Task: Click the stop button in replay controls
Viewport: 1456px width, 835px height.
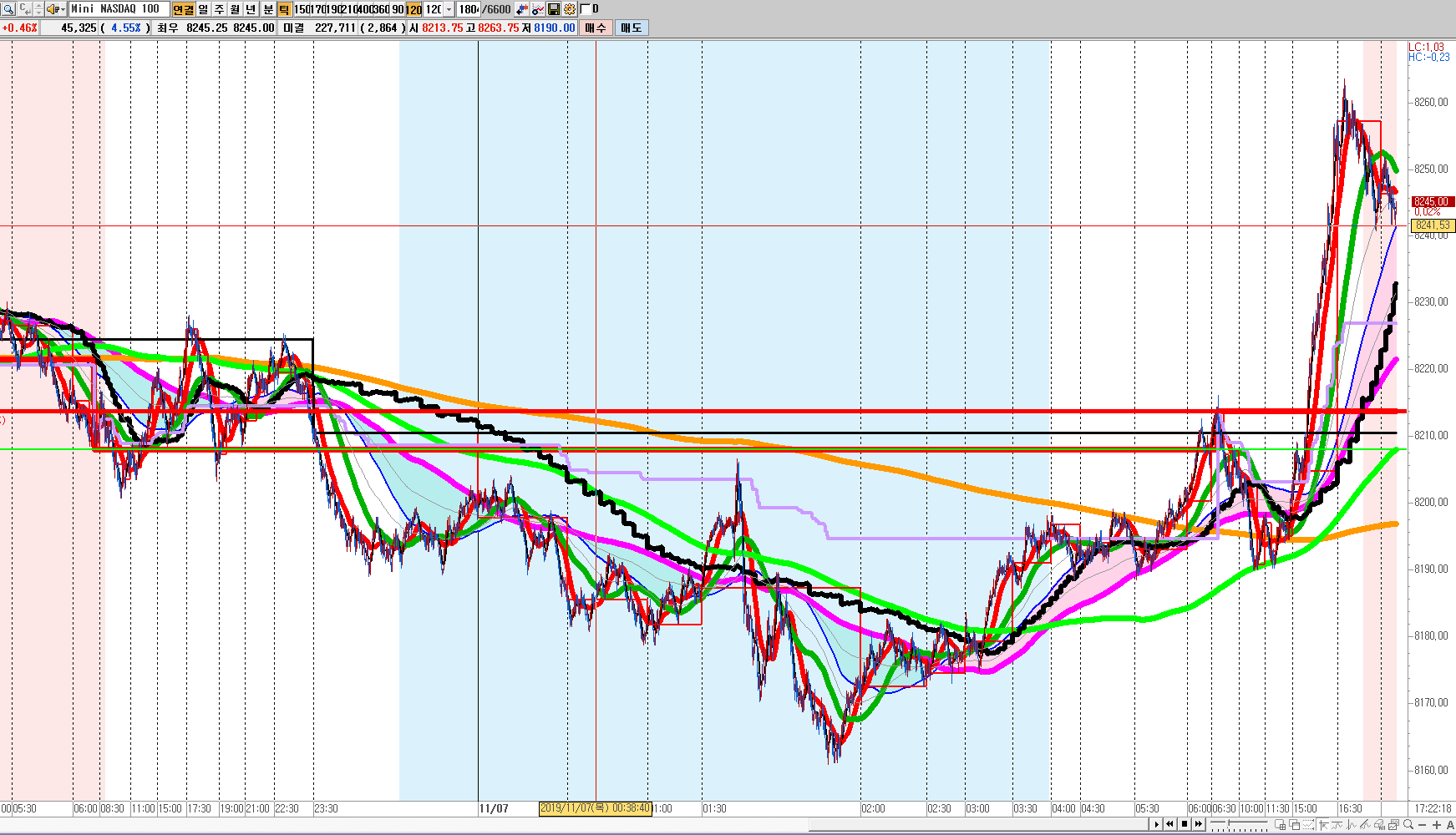Action: (1185, 824)
